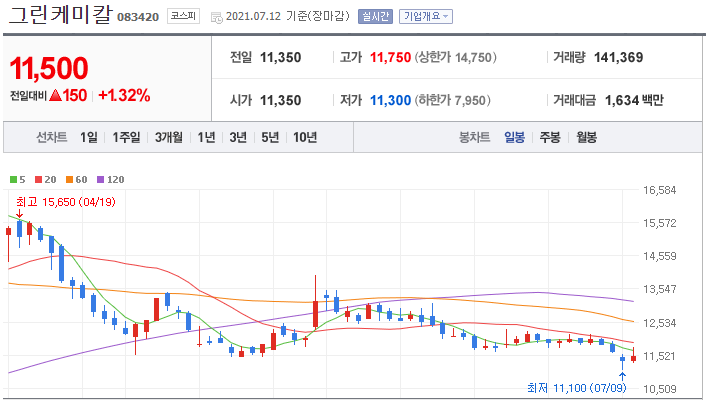
Task: Open the 기업개요 dropdown
Action: (x=426, y=17)
